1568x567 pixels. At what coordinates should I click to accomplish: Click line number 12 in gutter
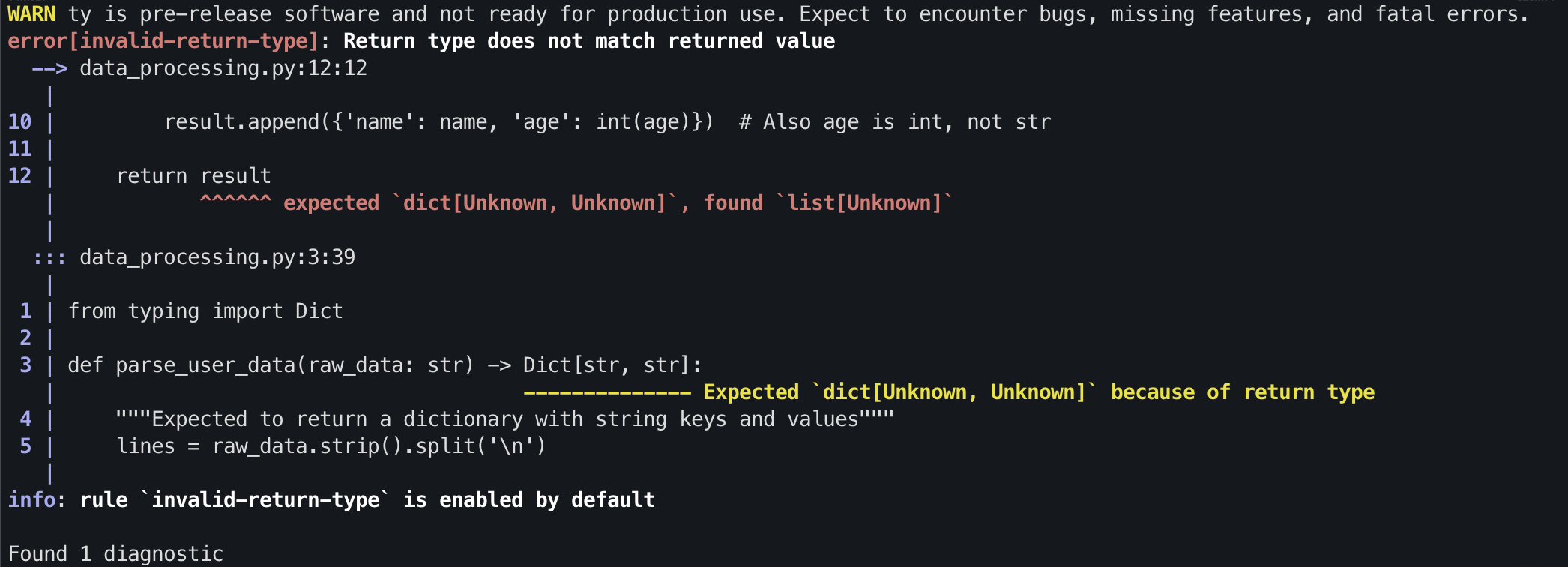[x=20, y=176]
